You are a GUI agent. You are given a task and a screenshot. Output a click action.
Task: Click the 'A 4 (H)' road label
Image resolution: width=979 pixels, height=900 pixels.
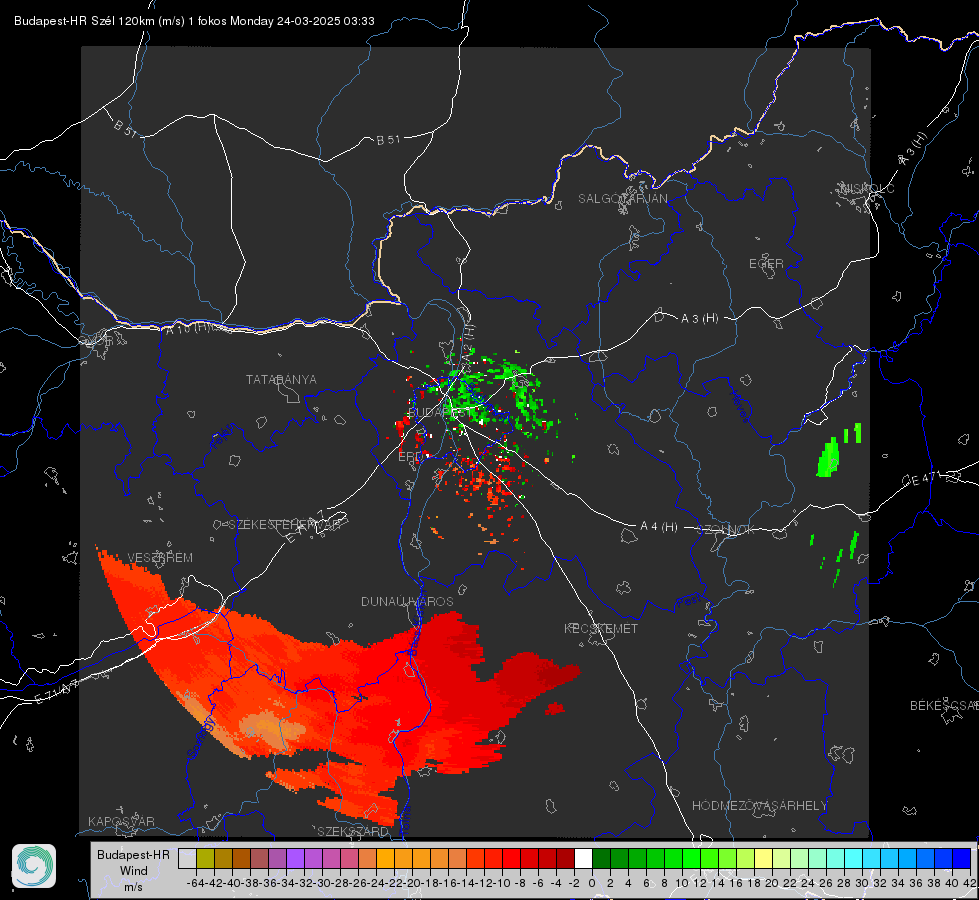[659, 527]
